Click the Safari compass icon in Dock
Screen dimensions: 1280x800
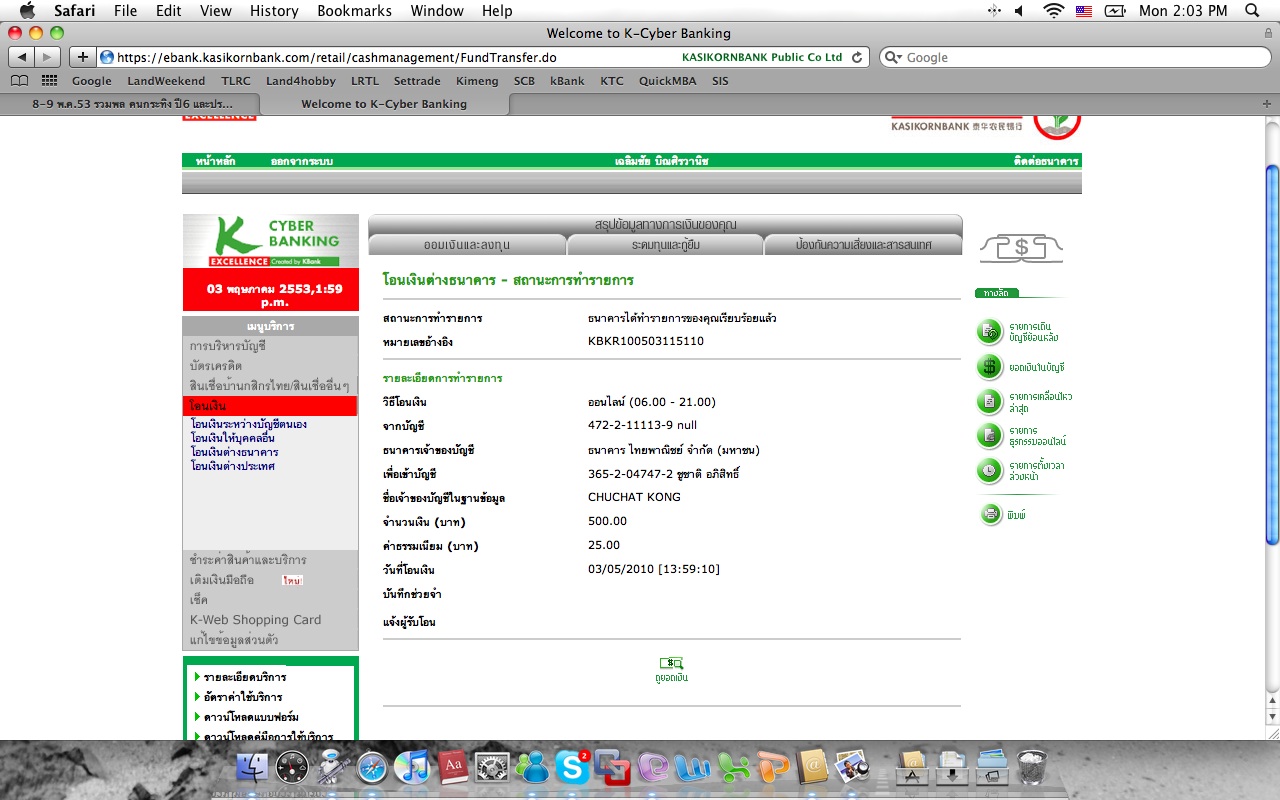click(x=372, y=767)
